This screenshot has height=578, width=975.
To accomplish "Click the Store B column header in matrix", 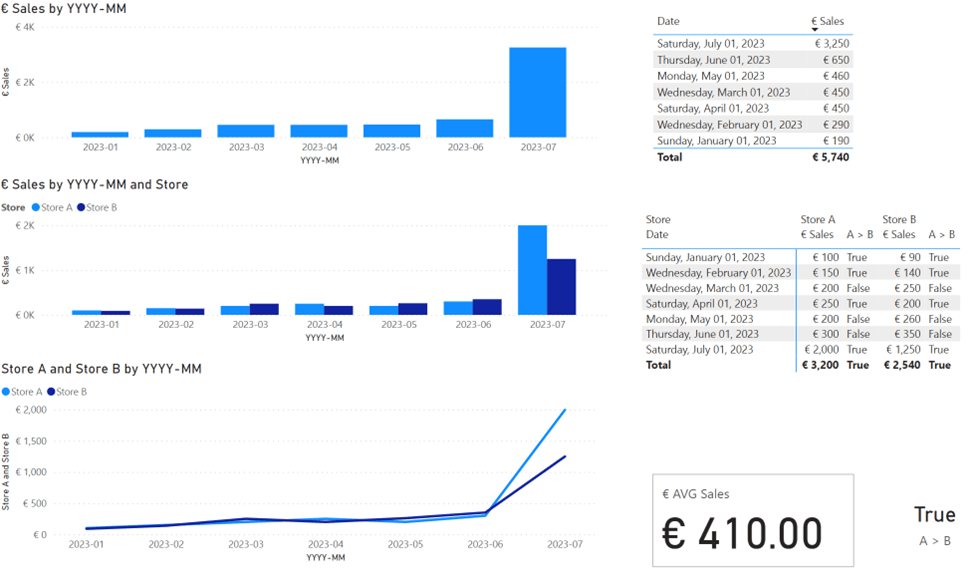I will [899, 219].
